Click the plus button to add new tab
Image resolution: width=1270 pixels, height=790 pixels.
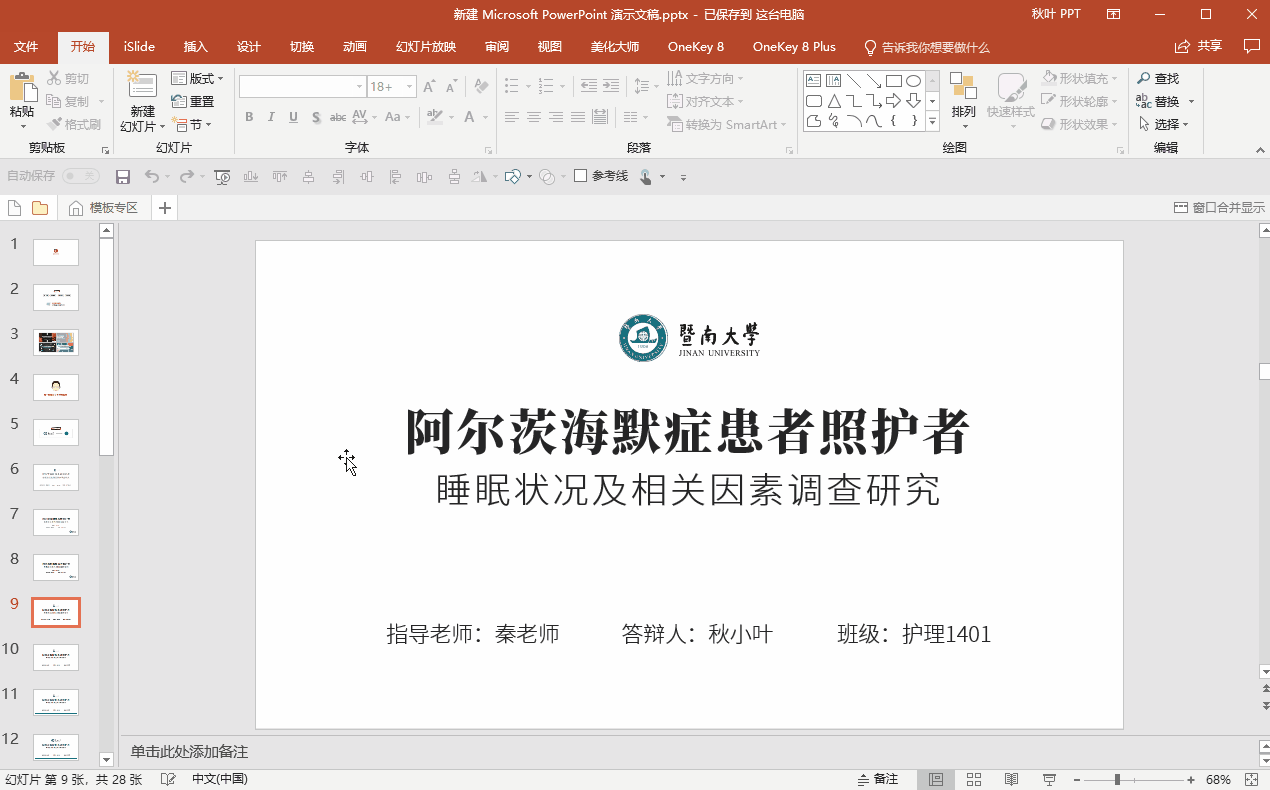click(x=165, y=208)
